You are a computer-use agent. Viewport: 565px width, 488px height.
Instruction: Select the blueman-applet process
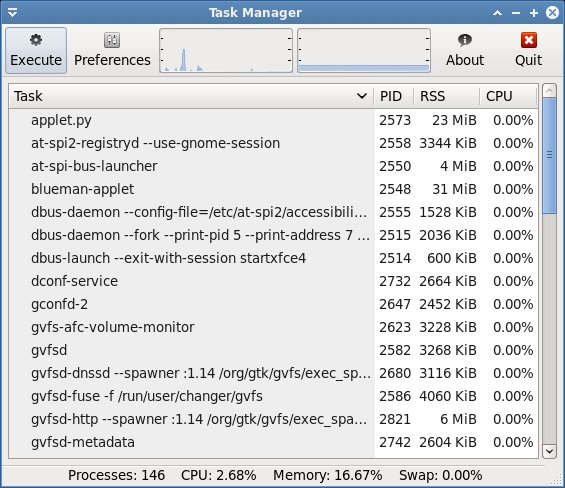point(273,189)
